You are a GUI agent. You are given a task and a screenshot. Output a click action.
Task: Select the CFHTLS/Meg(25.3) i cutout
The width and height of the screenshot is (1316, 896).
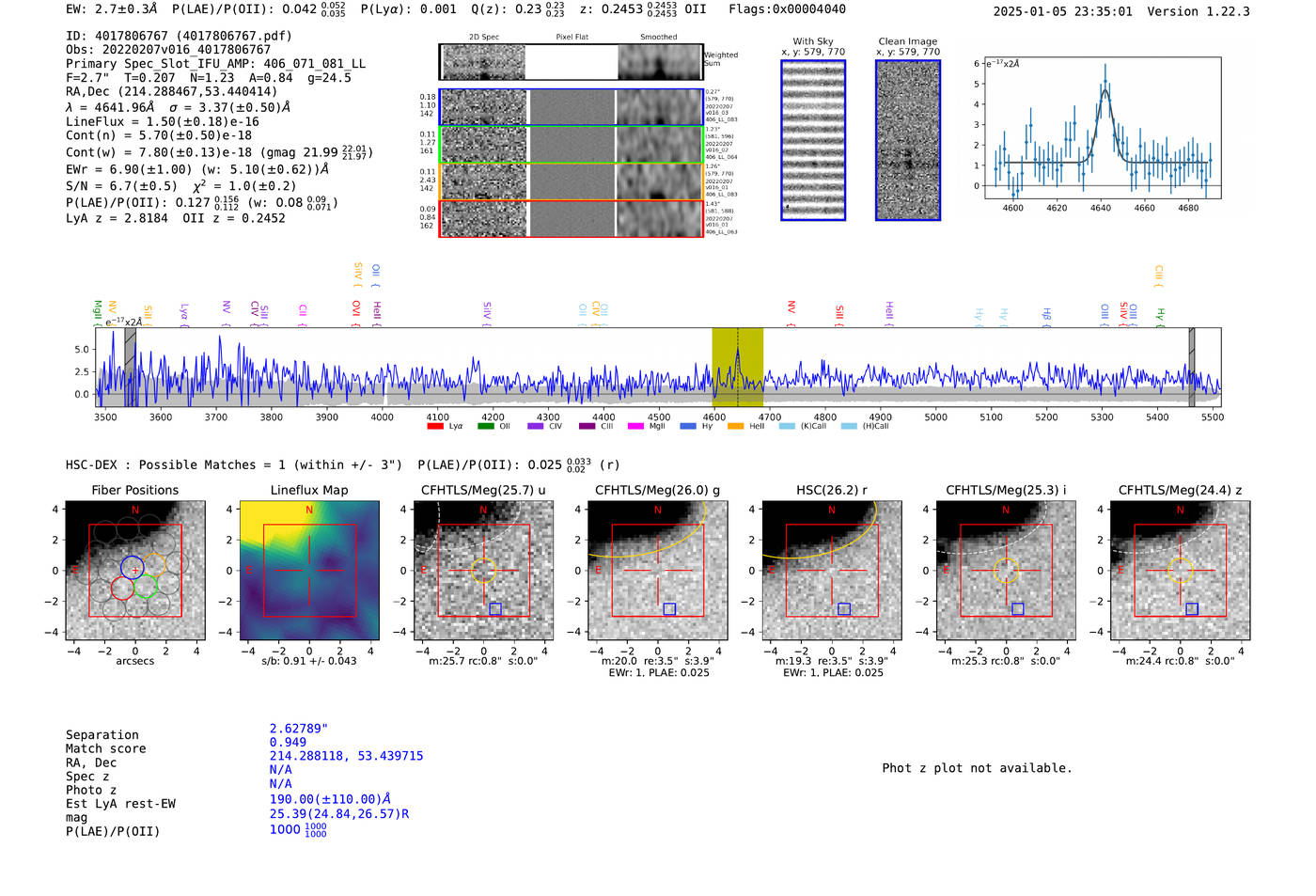pos(1006,571)
